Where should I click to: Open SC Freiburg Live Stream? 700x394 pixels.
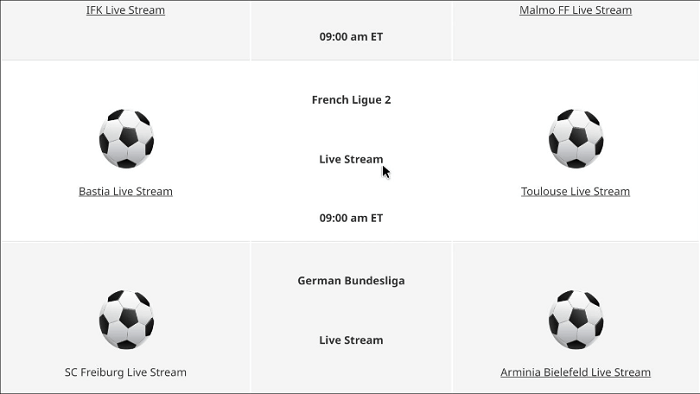pyautogui.click(x=125, y=372)
